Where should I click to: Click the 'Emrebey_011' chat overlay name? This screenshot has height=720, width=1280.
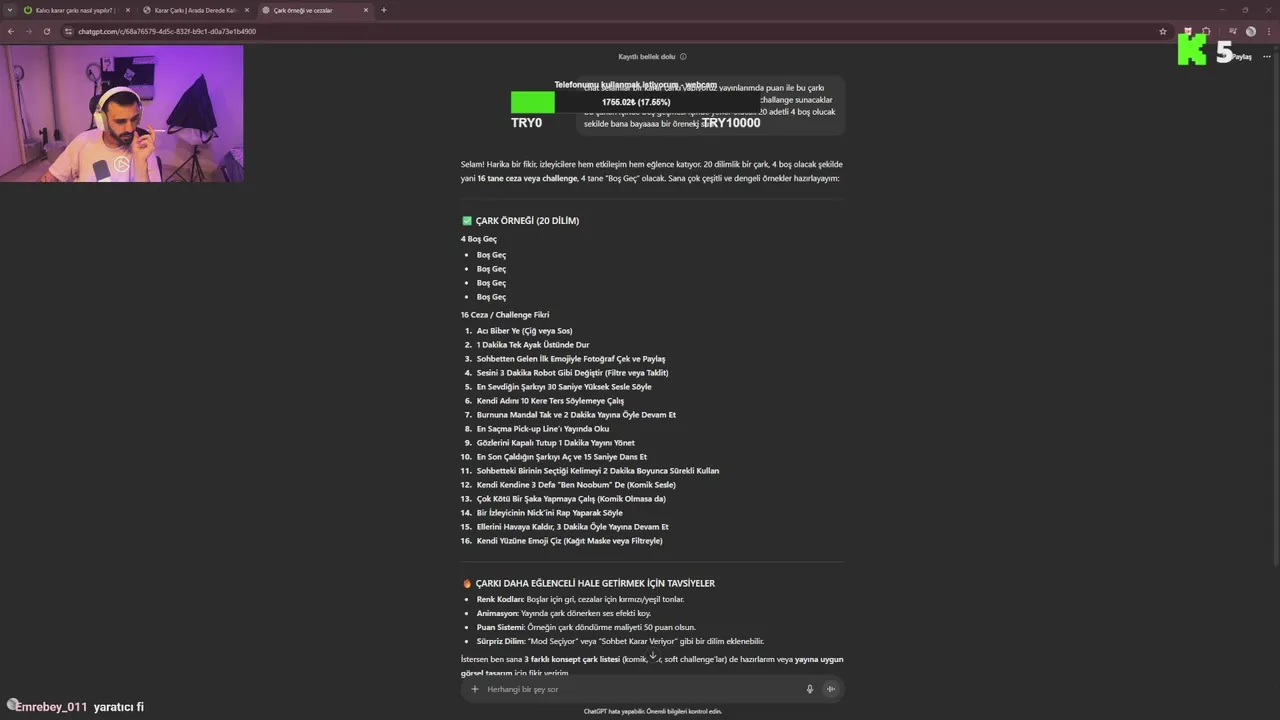[x=51, y=707]
